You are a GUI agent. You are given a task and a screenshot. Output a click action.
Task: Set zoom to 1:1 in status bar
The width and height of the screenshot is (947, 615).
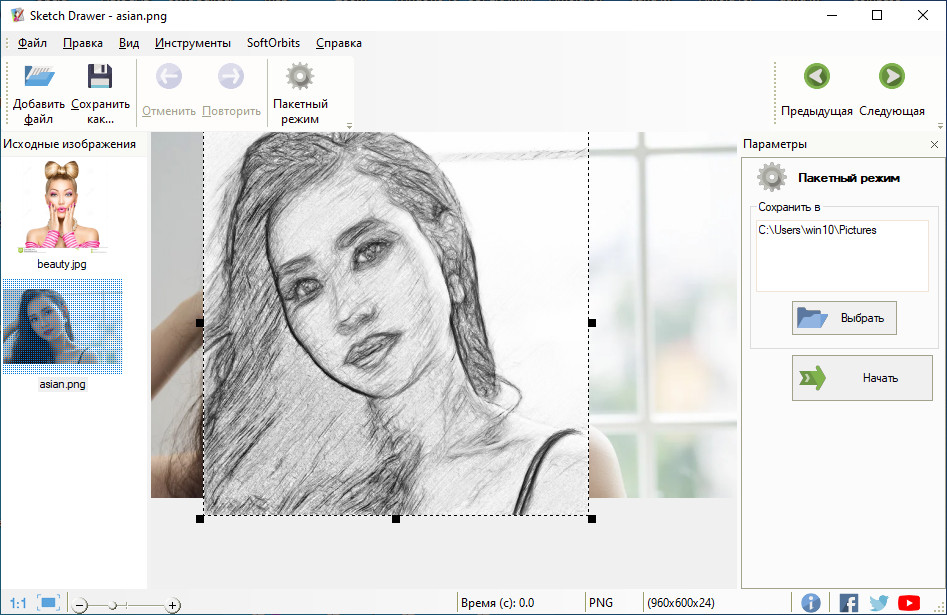[18, 603]
